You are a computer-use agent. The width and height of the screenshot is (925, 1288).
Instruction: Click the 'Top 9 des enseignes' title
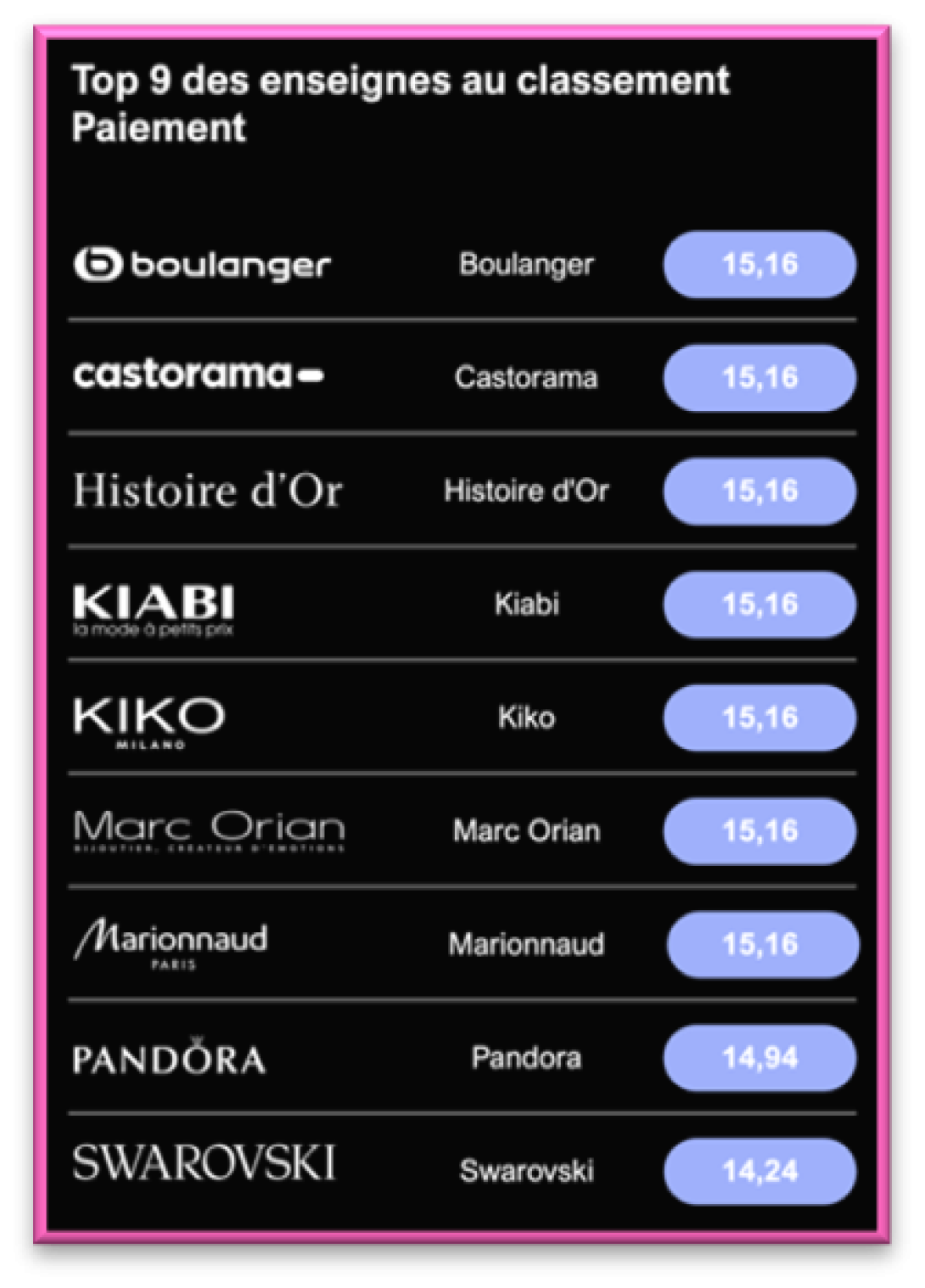coord(401,104)
